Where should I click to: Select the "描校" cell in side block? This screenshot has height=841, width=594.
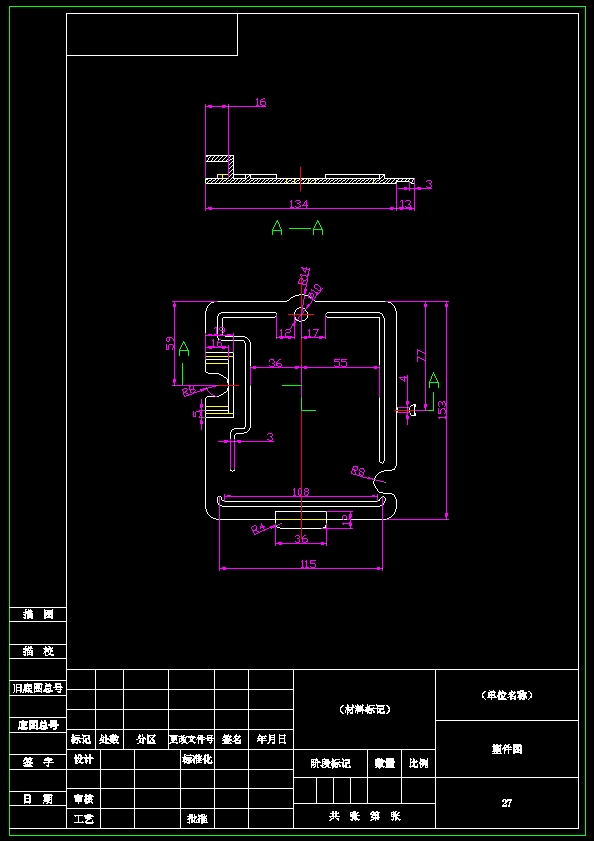38,651
